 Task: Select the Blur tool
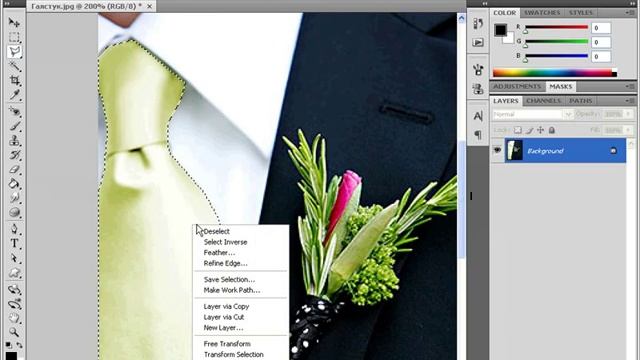pyautogui.click(x=14, y=198)
